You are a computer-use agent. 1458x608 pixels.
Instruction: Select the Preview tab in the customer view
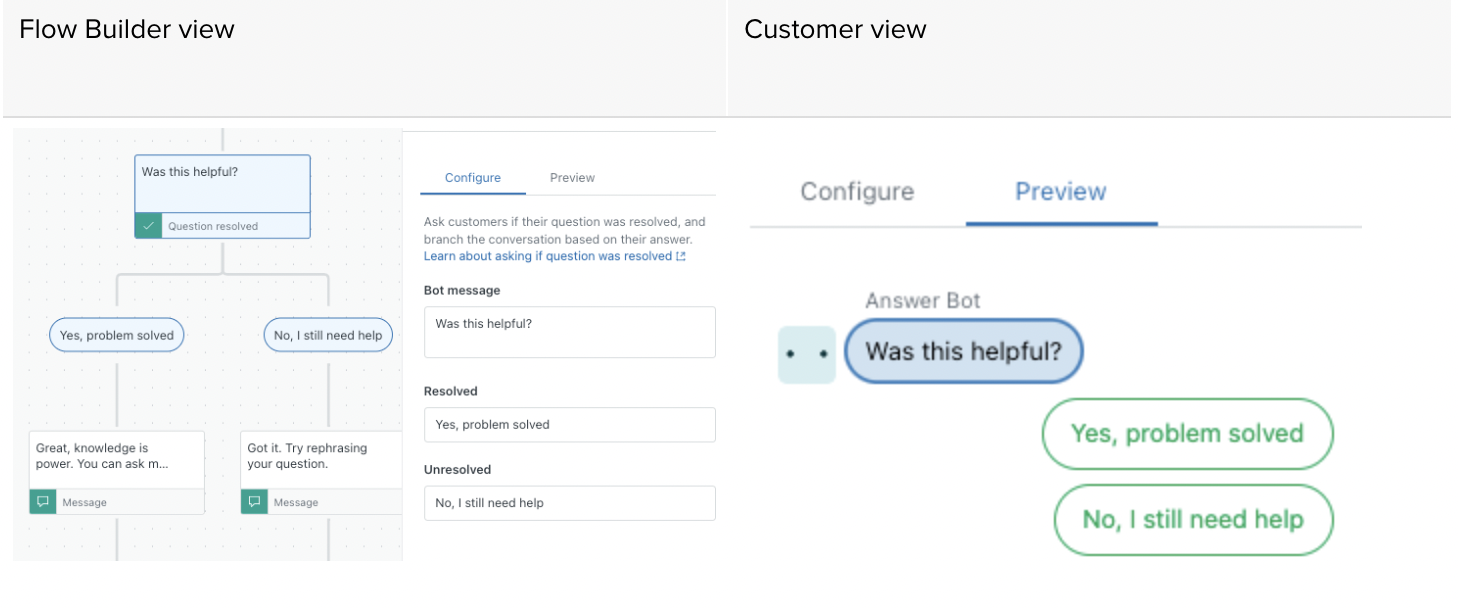pyautogui.click(x=1060, y=191)
